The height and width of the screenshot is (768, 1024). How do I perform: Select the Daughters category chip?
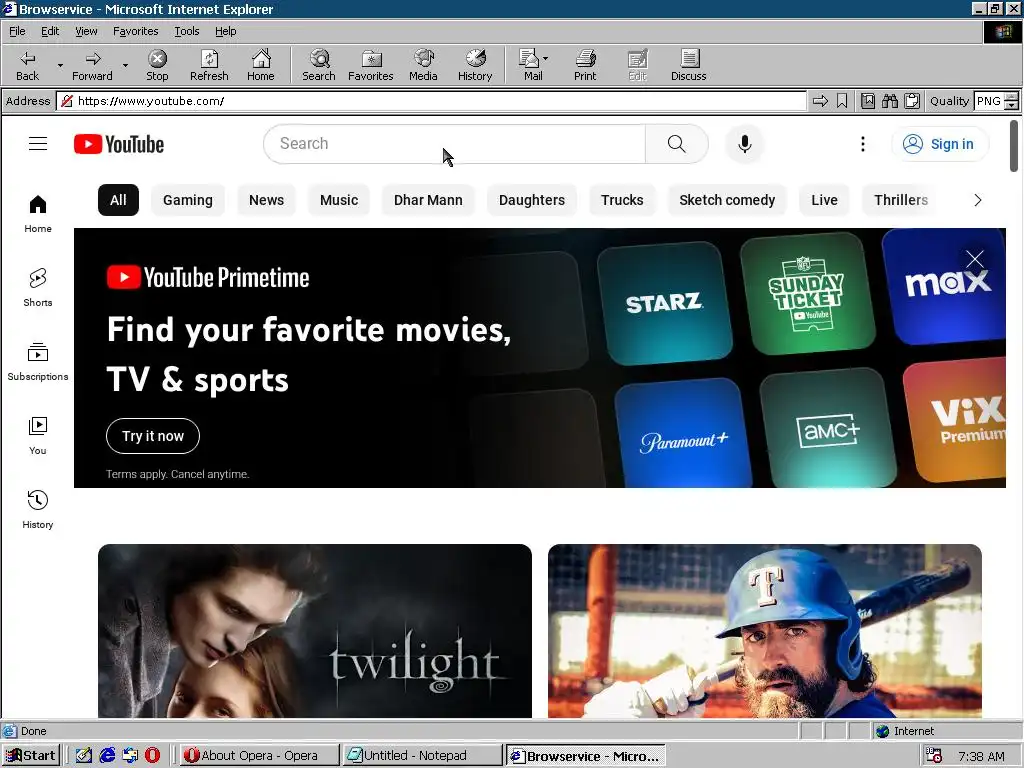532,200
